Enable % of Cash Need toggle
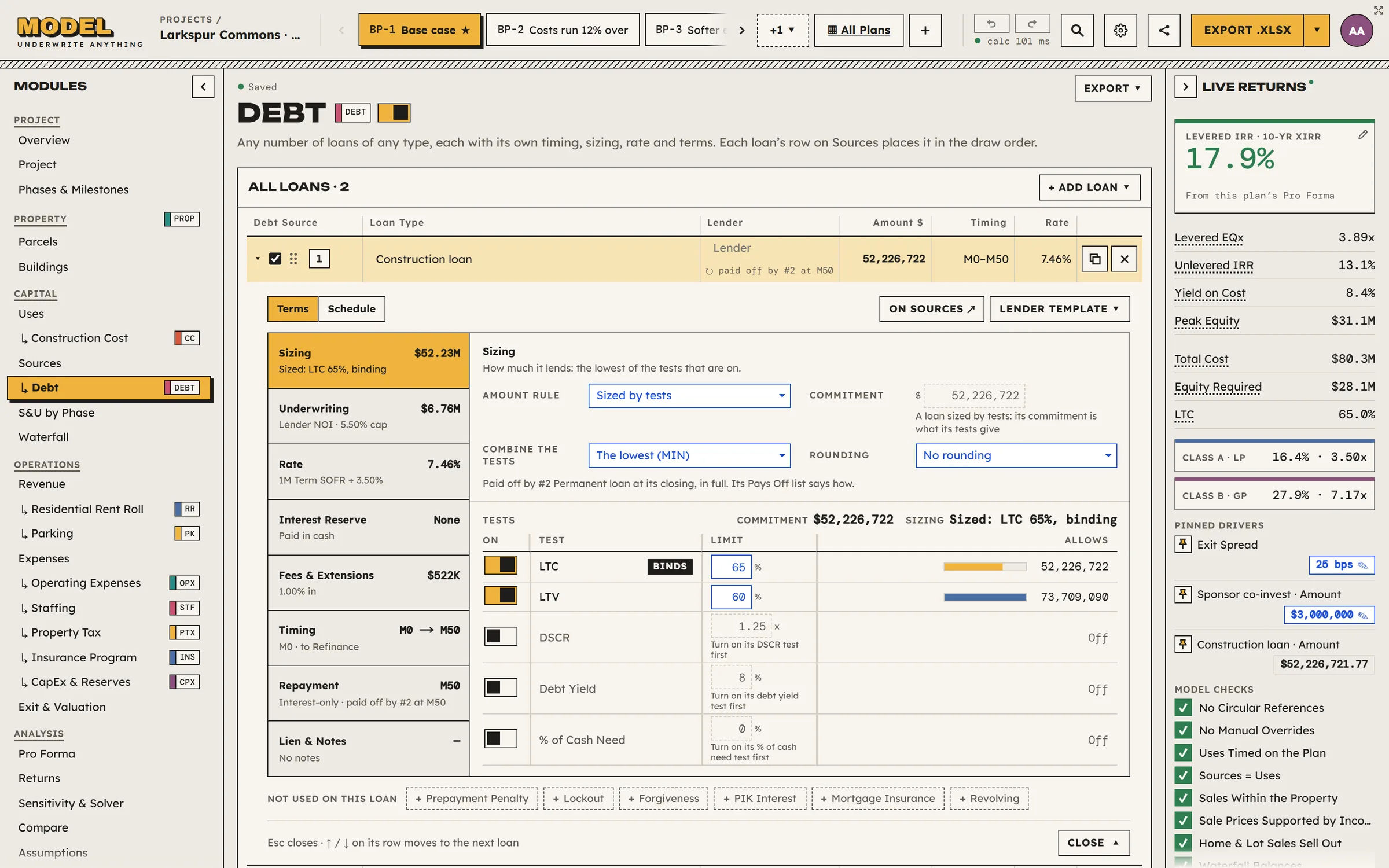Screen dimensions: 1389x868 (x=501, y=739)
